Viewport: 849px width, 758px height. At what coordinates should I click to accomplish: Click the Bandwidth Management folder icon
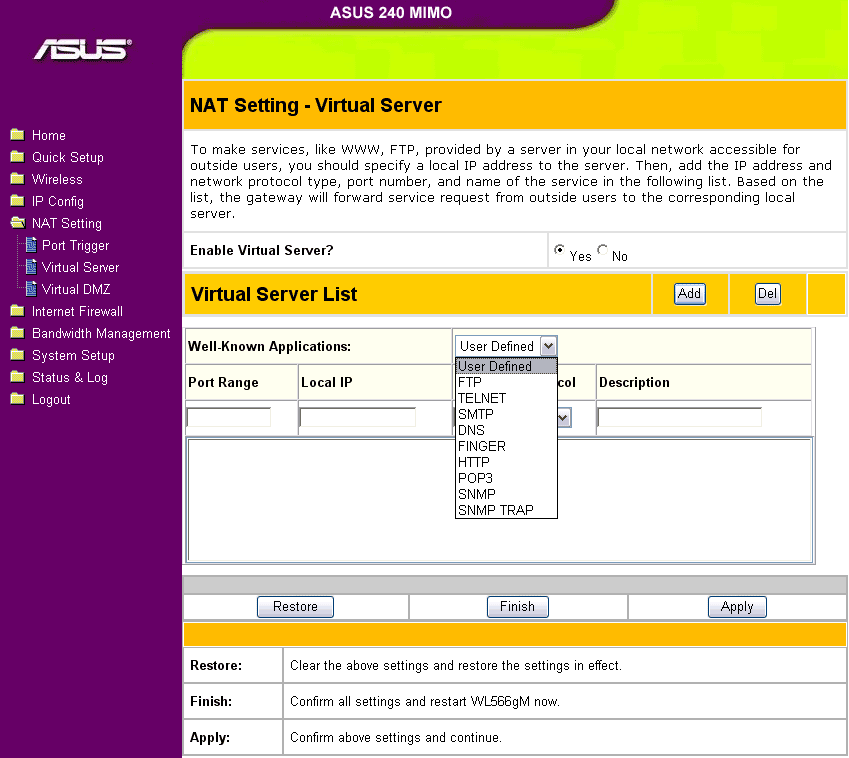(x=17, y=332)
